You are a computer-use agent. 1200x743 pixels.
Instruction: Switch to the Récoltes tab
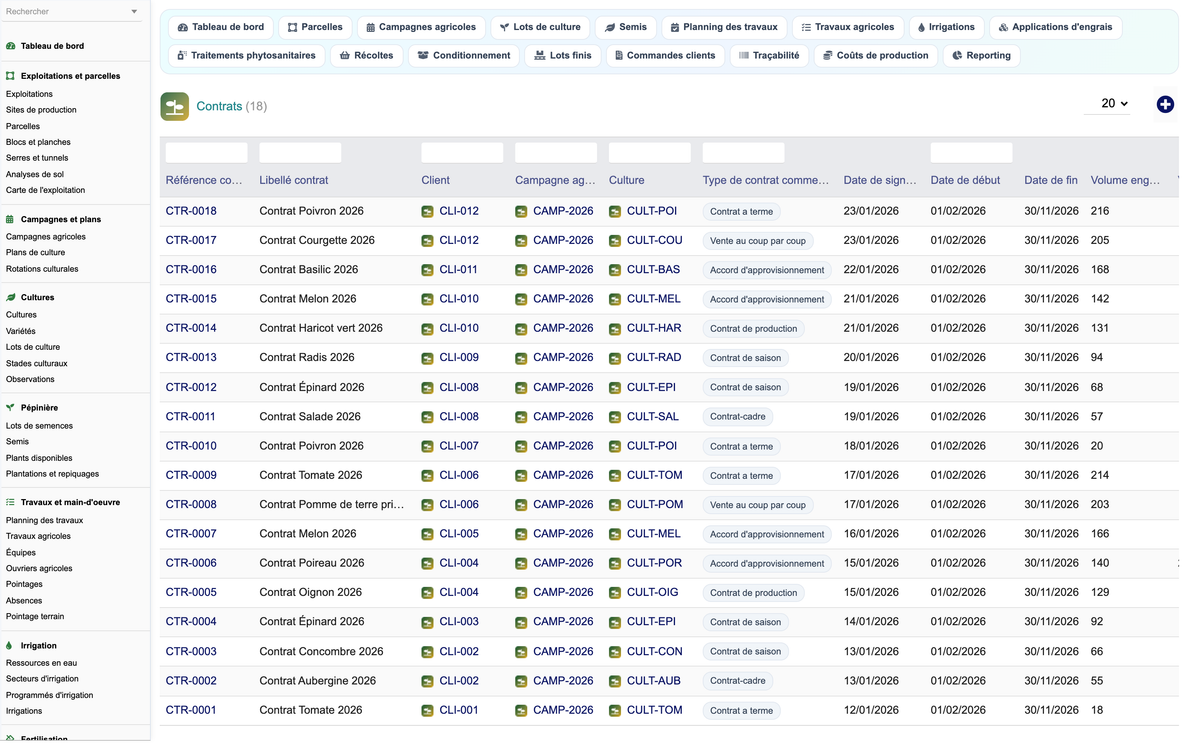tap(367, 56)
